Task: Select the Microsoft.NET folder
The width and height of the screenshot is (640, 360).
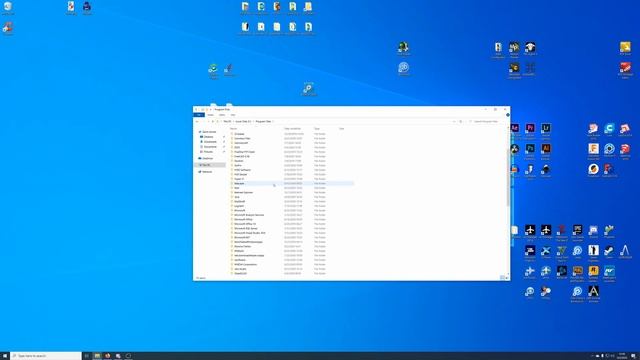Action: click(242, 237)
